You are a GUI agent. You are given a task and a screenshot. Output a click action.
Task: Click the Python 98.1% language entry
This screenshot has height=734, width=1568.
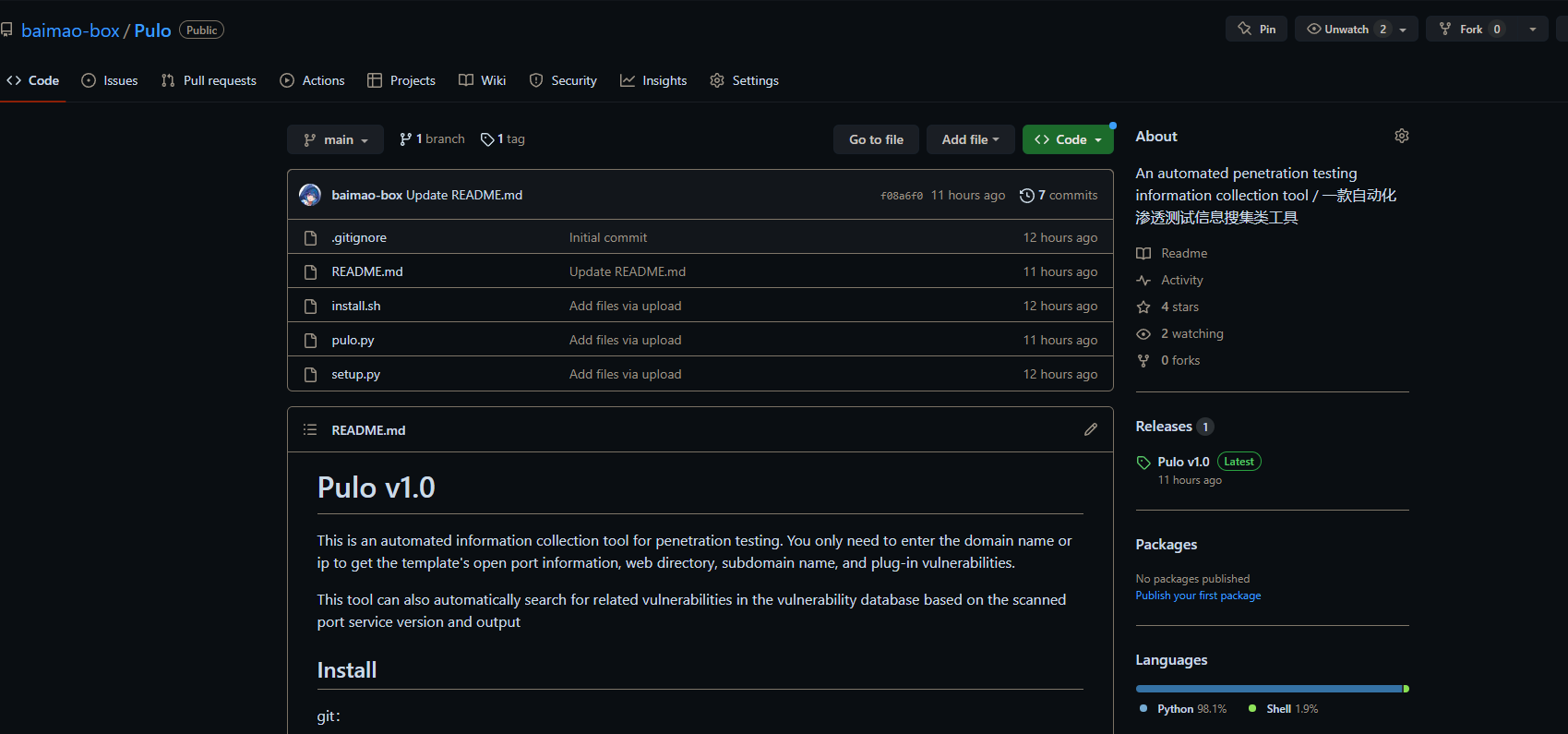1183,709
